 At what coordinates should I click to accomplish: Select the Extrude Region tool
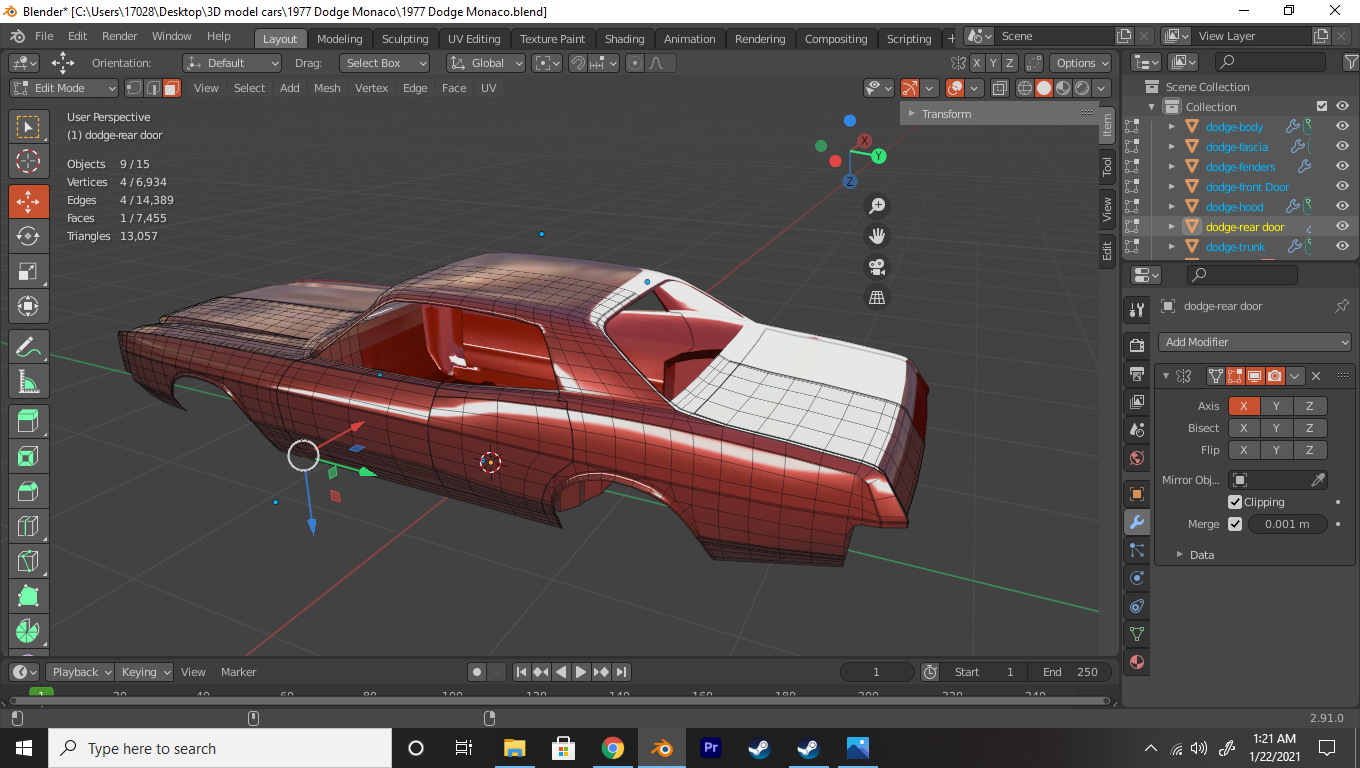[x=28, y=422]
